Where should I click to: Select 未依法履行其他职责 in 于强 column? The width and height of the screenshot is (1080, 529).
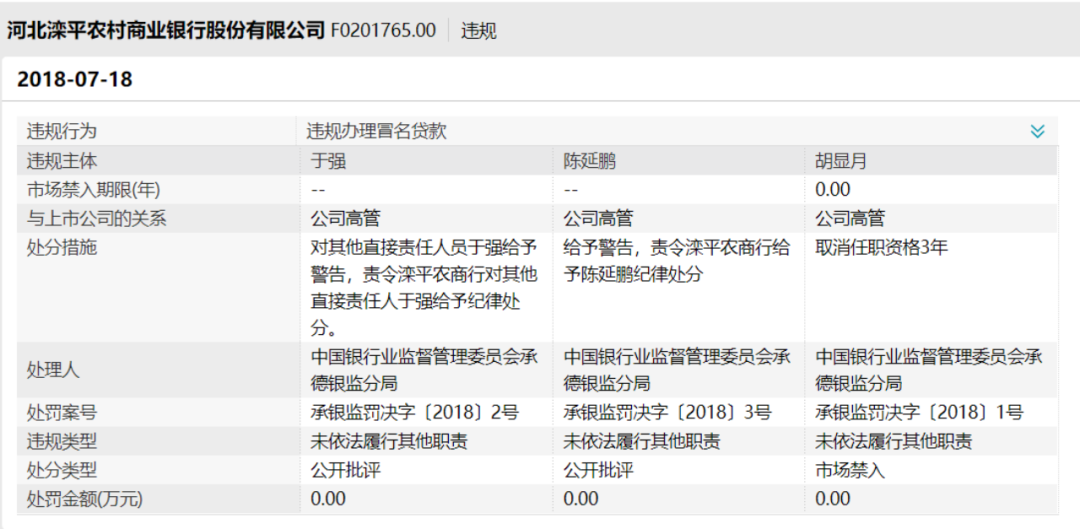pos(389,442)
